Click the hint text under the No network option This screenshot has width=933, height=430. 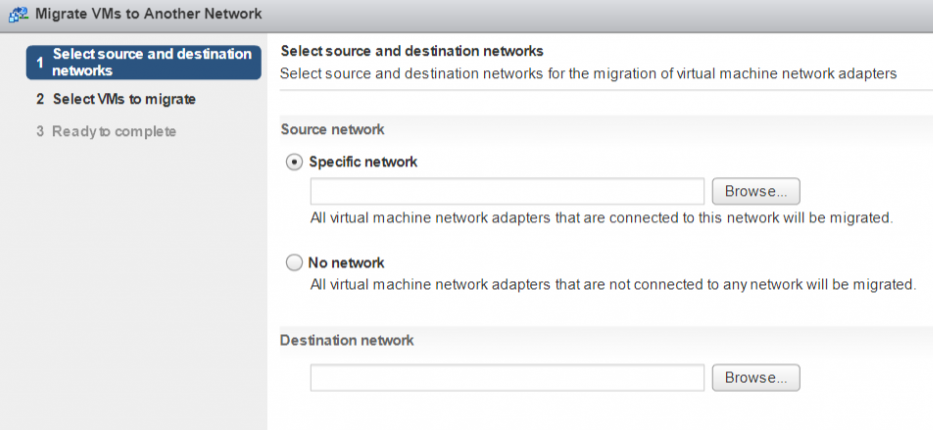[612, 285]
